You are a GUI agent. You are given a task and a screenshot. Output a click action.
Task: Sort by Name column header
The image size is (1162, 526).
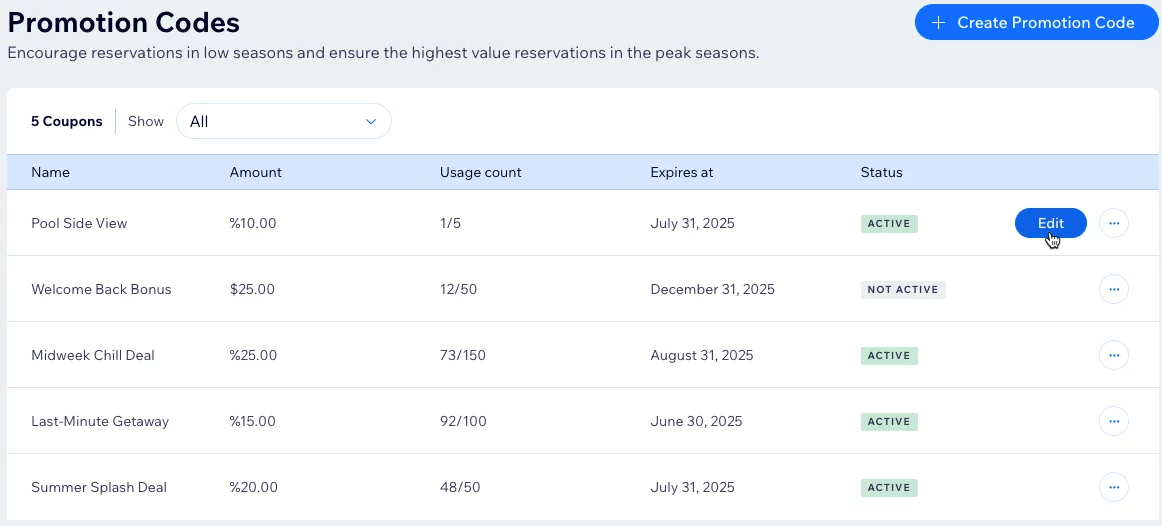pos(50,172)
